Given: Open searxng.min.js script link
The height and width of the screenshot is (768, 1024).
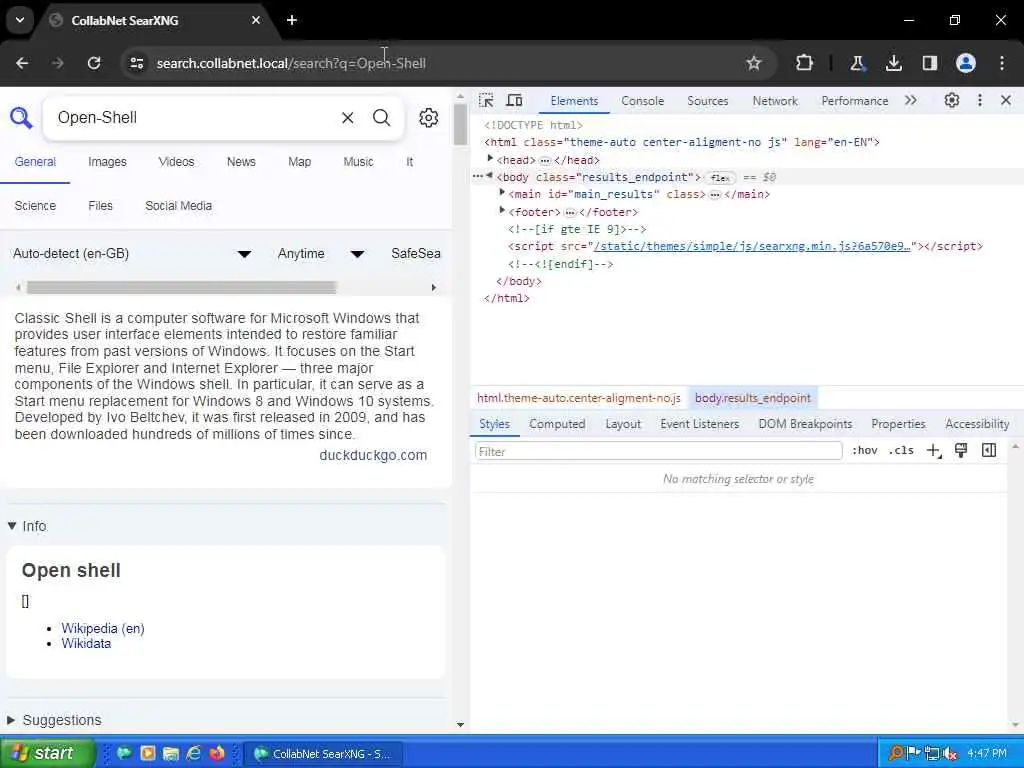Looking at the screenshot, I should pos(752,246).
